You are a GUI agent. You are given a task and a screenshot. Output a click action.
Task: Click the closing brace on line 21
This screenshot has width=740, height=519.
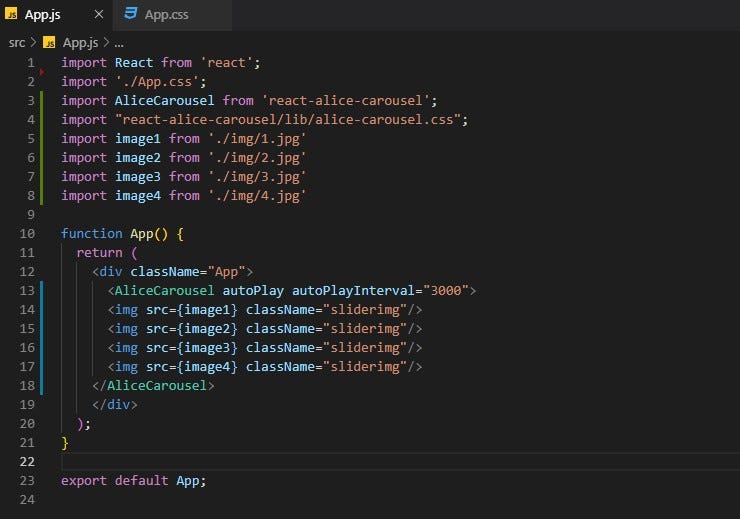pos(65,443)
